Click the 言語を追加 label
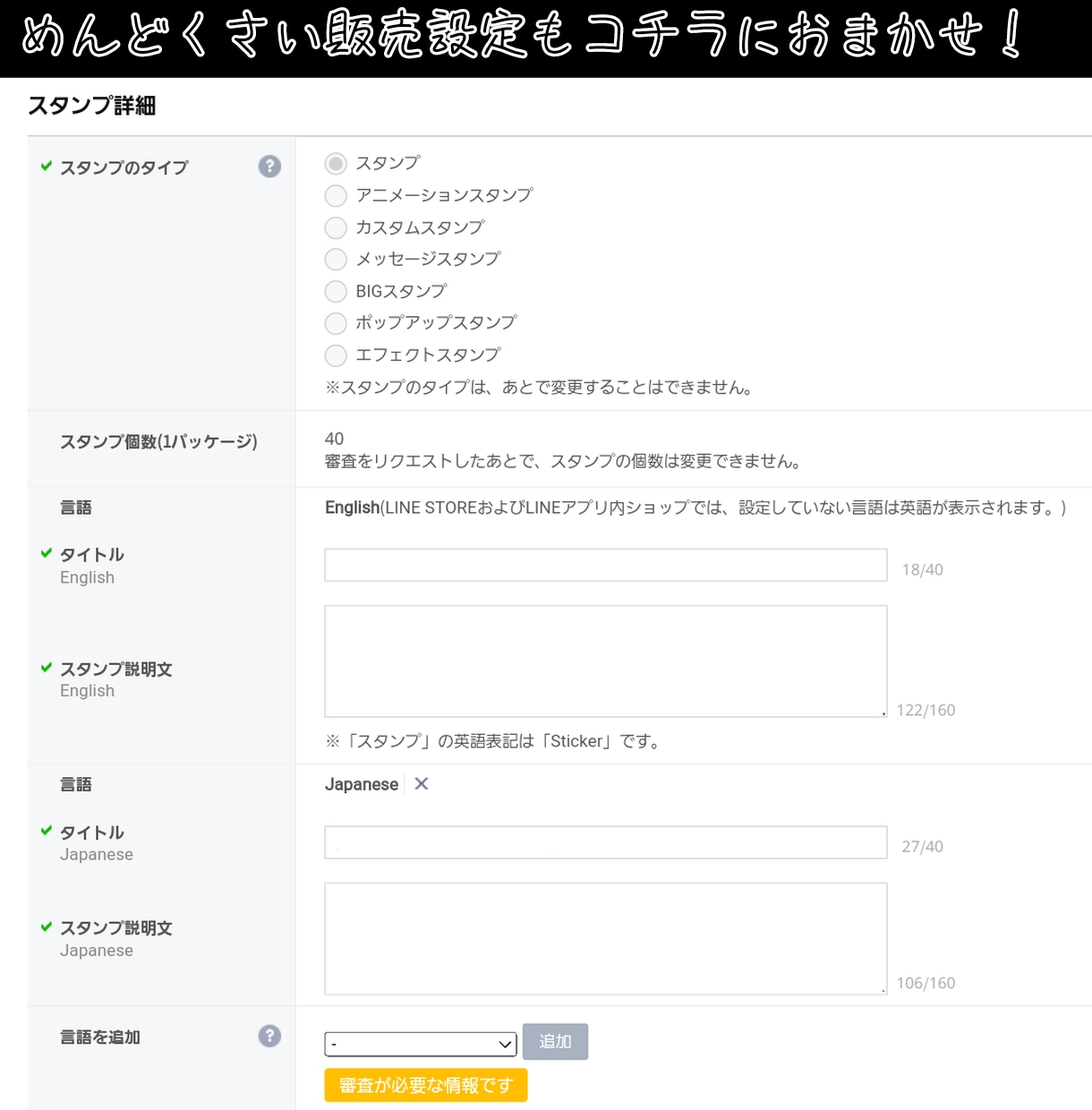This screenshot has height=1110, width=1092. (100, 1037)
